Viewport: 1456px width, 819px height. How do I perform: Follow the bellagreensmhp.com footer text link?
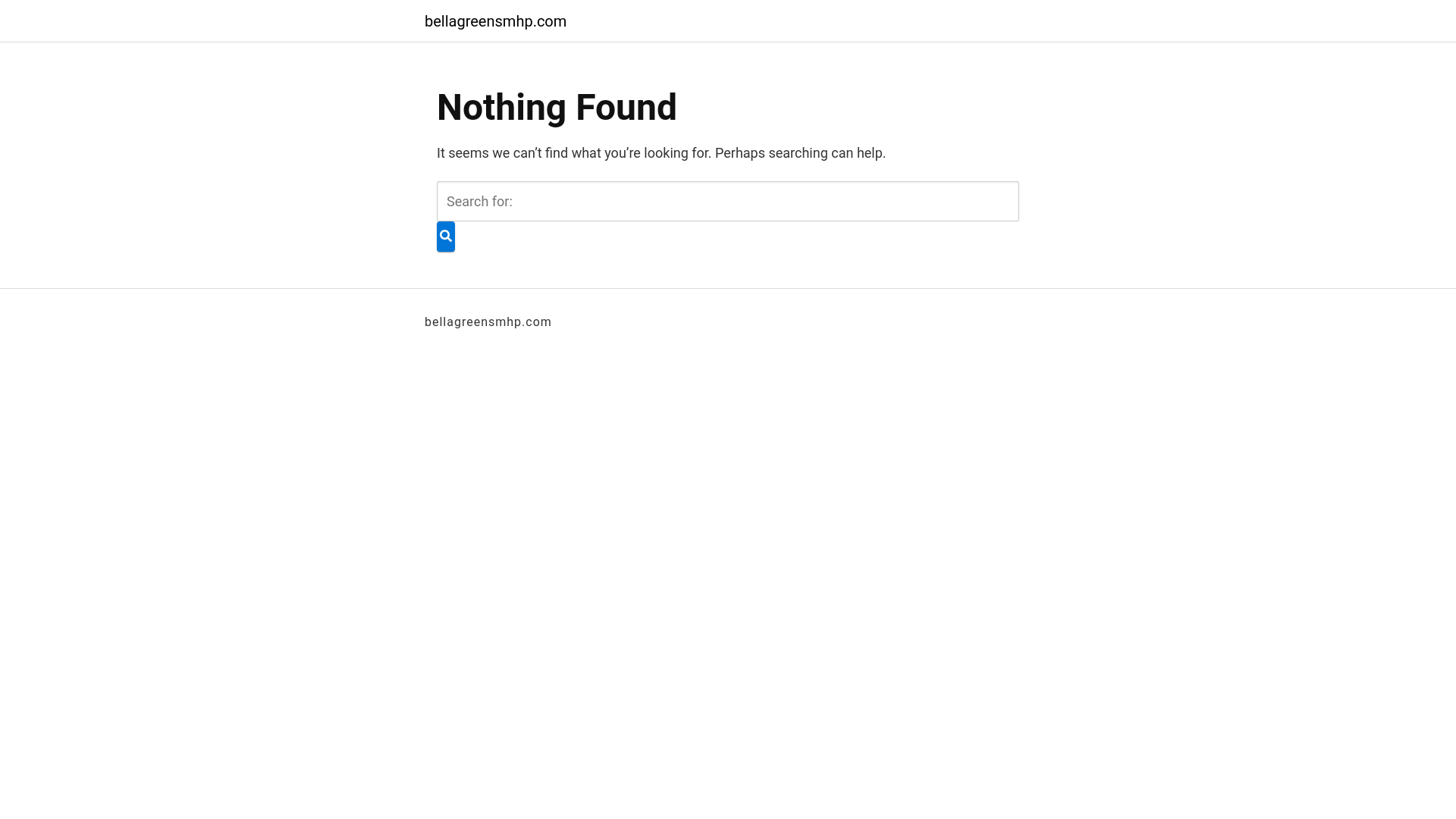[x=488, y=322]
